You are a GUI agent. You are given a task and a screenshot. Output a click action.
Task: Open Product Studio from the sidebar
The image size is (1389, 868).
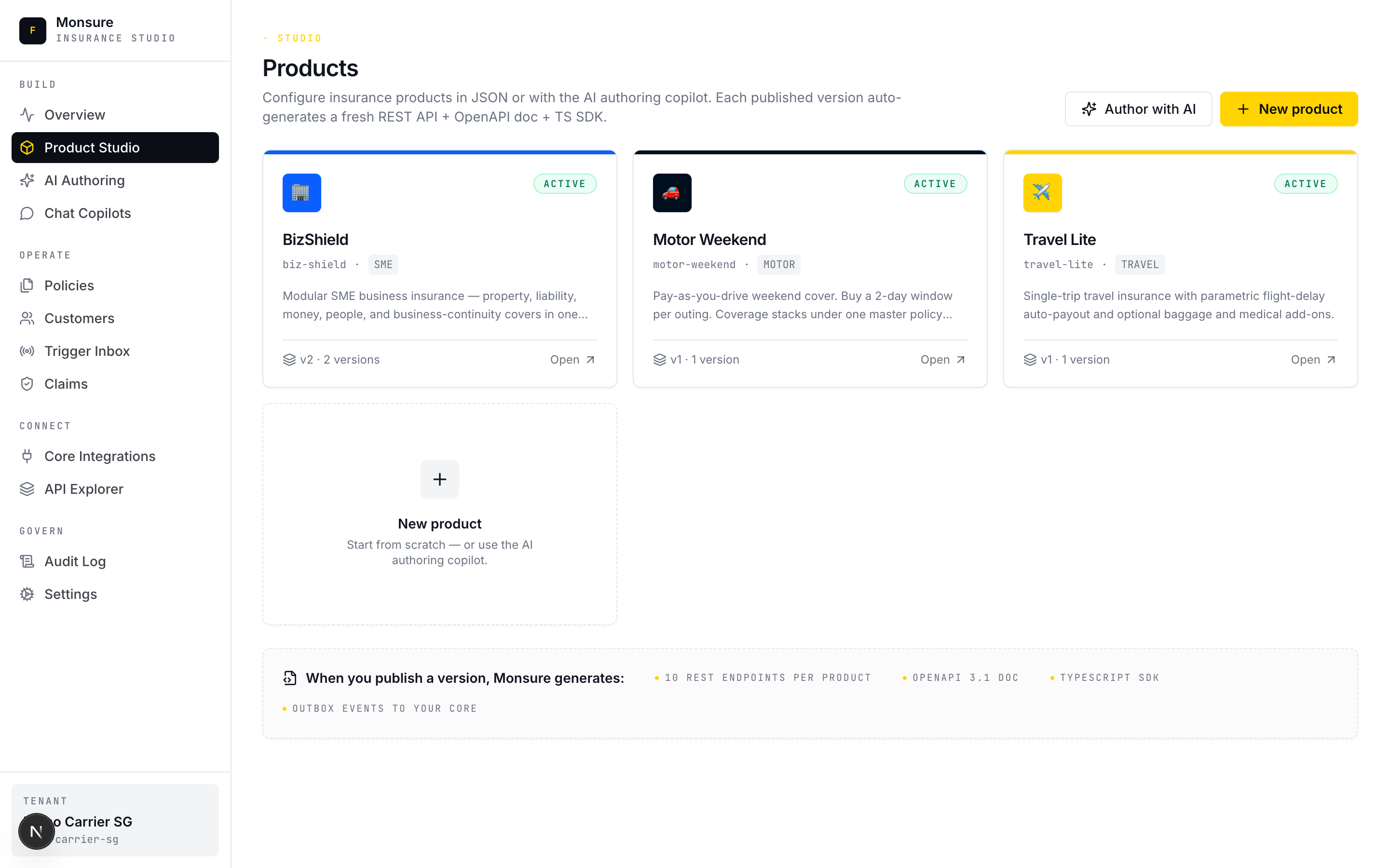coord(92,148)
